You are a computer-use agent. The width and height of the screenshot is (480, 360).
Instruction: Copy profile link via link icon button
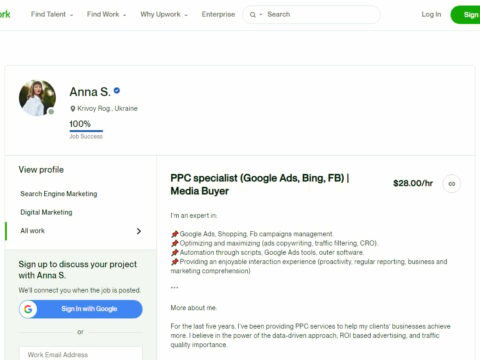click(452, 184)
